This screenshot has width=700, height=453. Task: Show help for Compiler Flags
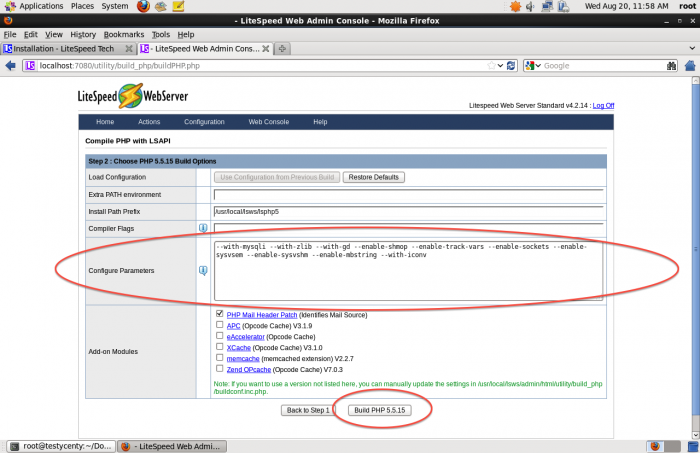(203, 228)
